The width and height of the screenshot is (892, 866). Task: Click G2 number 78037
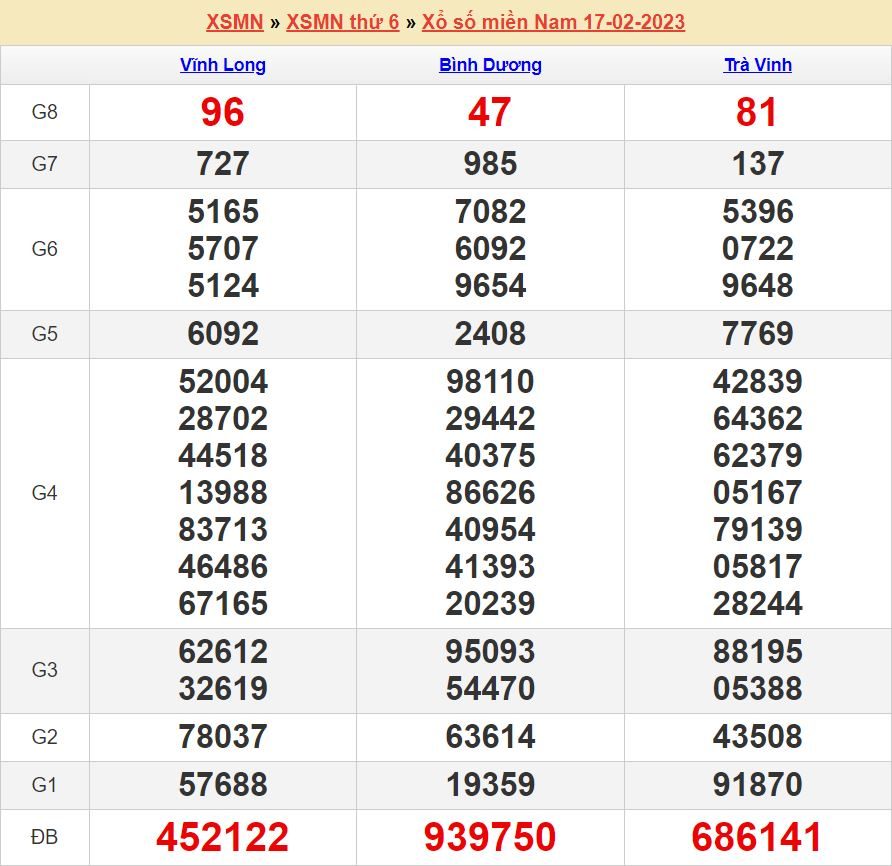click(223, 737)
